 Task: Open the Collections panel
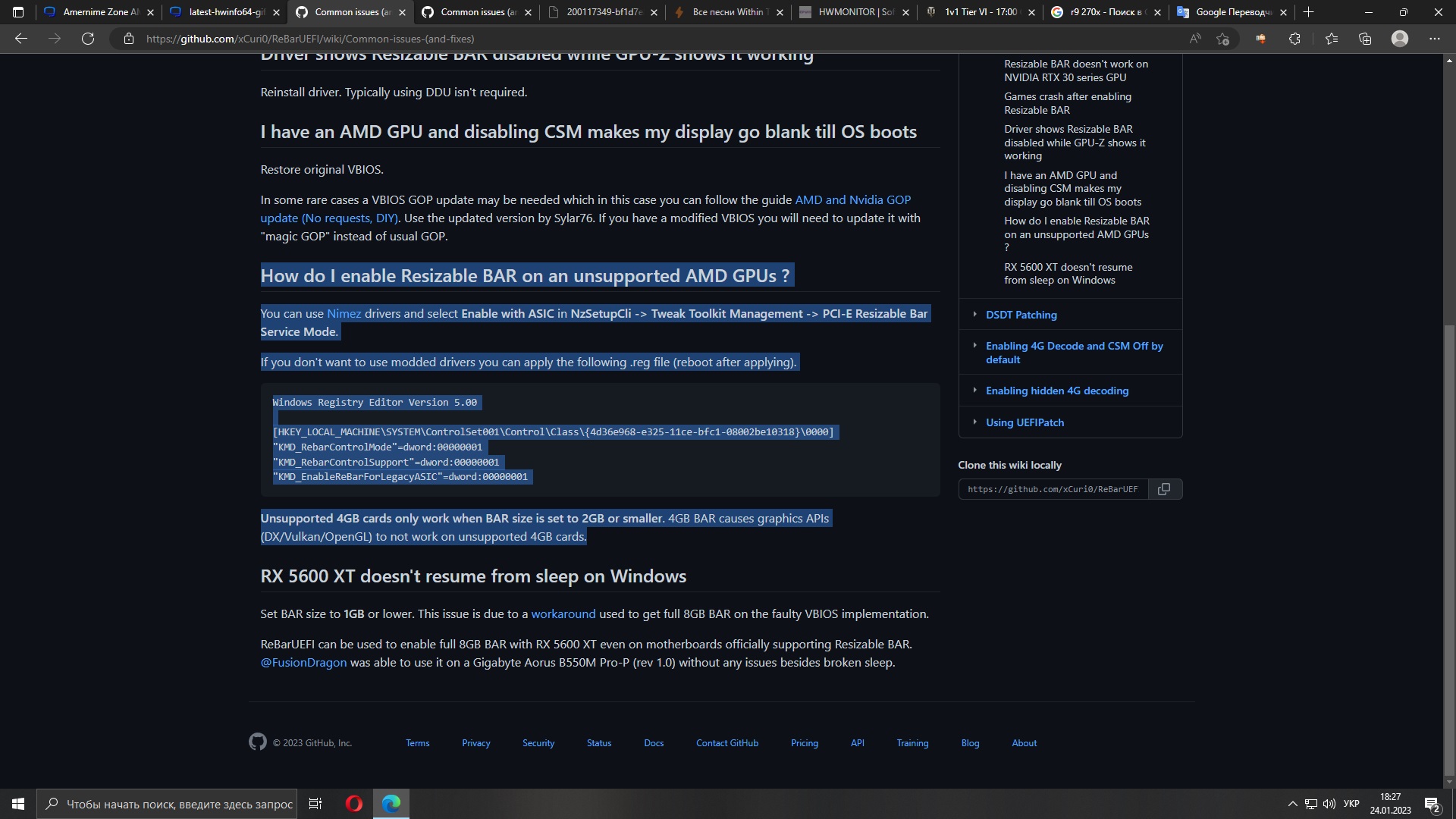tap(1366, 38)
